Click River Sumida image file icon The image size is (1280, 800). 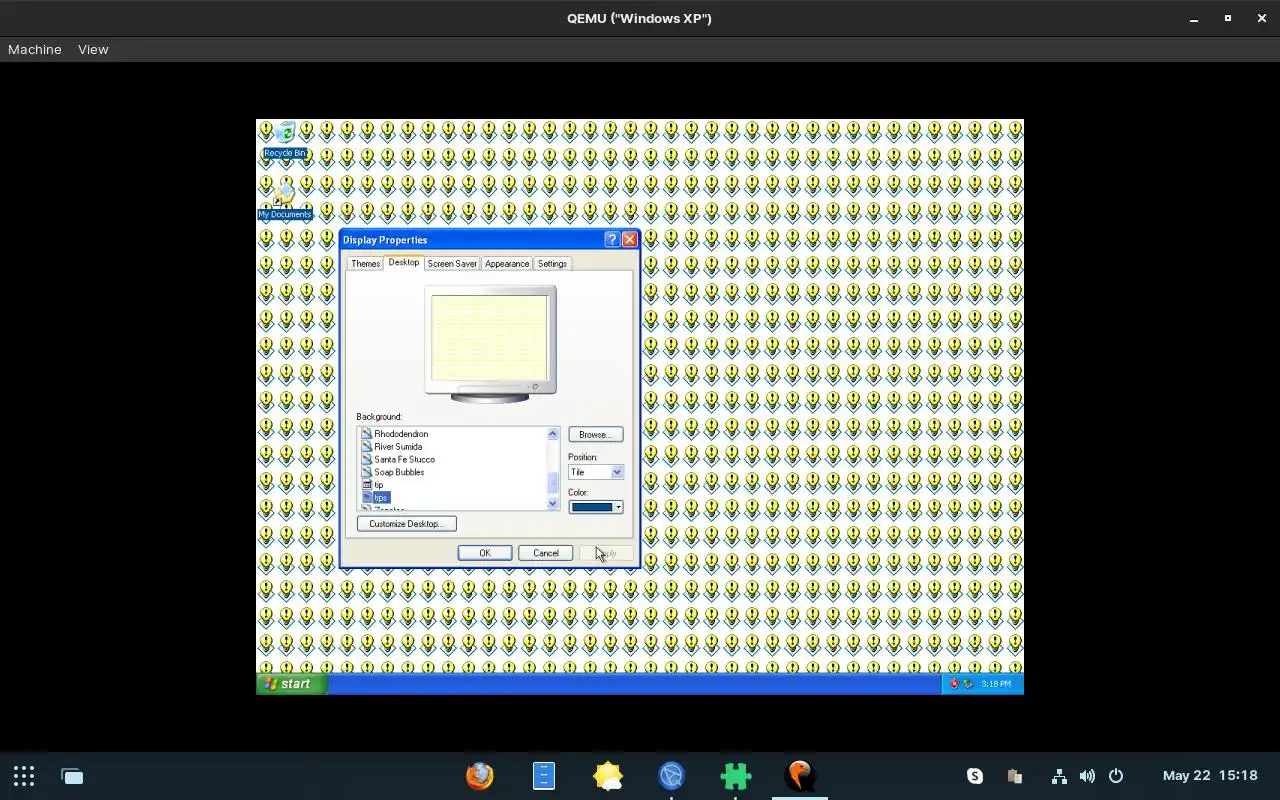pos(366,447)
